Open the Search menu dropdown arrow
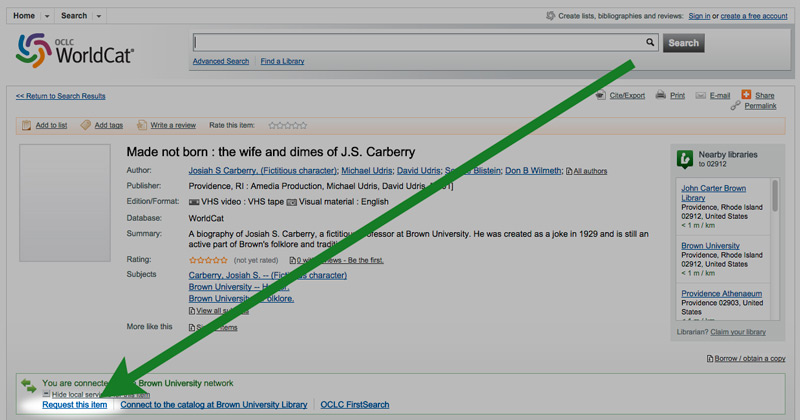Screen dimensions: 800x420 (99, 16)
